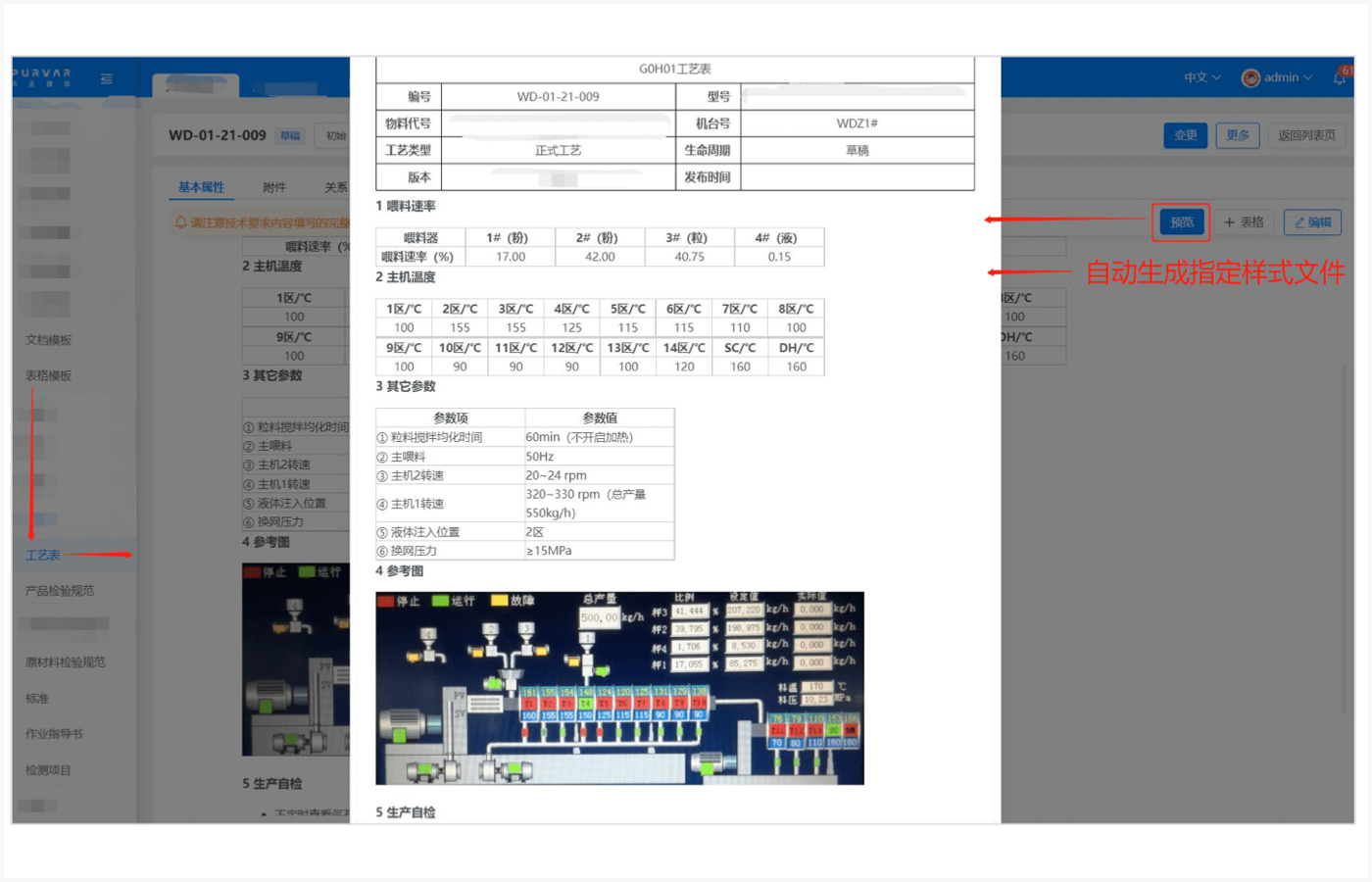The width and height of the screenshot is (1372, 882).
Task: Switch to the 基本属性 tab
Action: pos(201,187)
